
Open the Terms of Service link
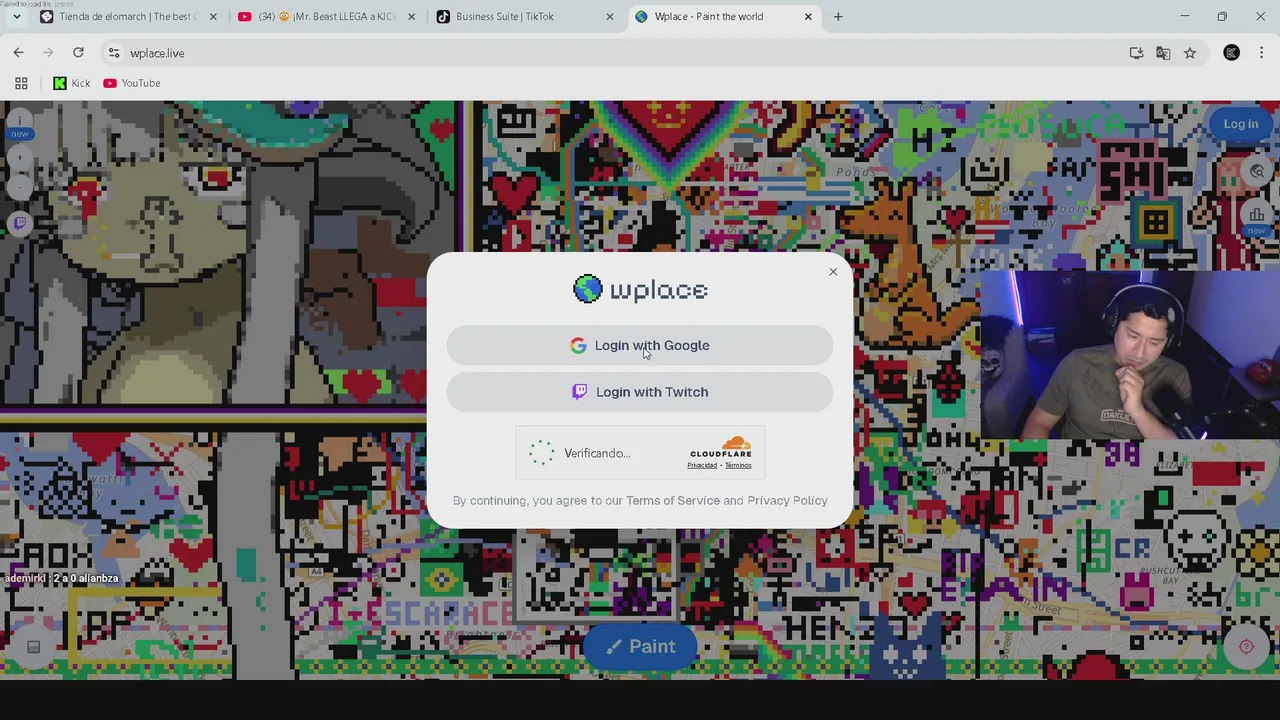(672, 500)
